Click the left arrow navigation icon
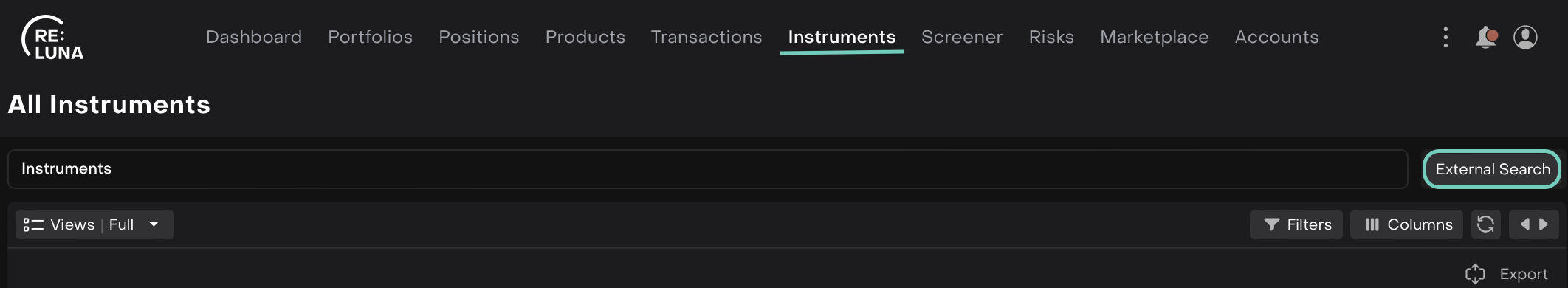Screen dimensions: 1568x288 [1524, 224]
